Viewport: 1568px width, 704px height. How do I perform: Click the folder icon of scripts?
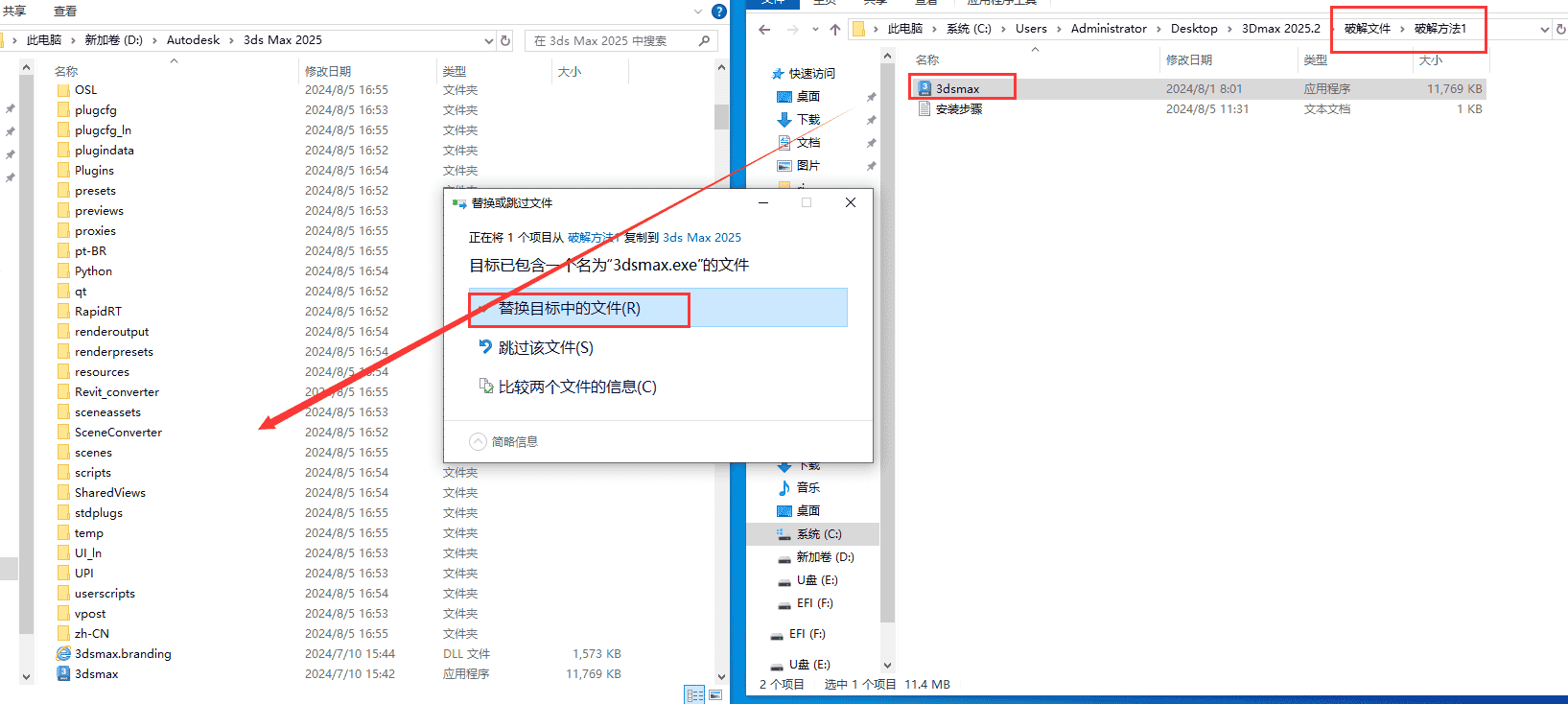click(63, 472)
